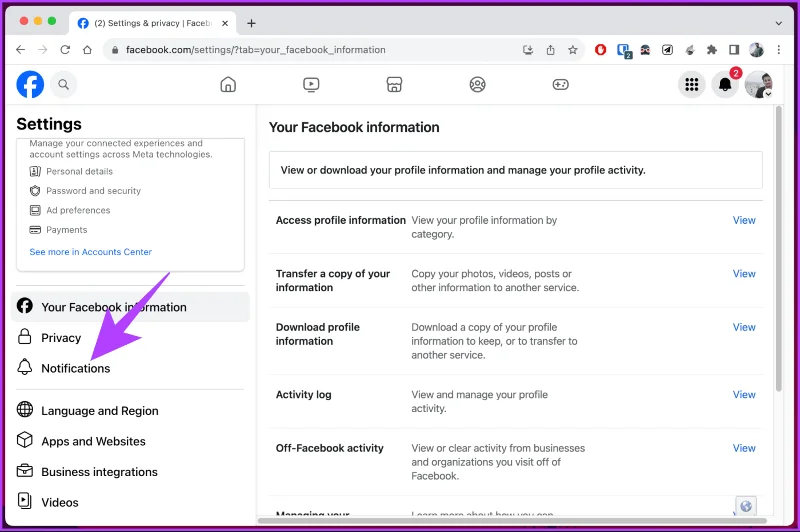Image resolution: width=800 pixels, height=532 pixels.
Task: Select Your Facebook information in sidebar
Action: point(130,307)
